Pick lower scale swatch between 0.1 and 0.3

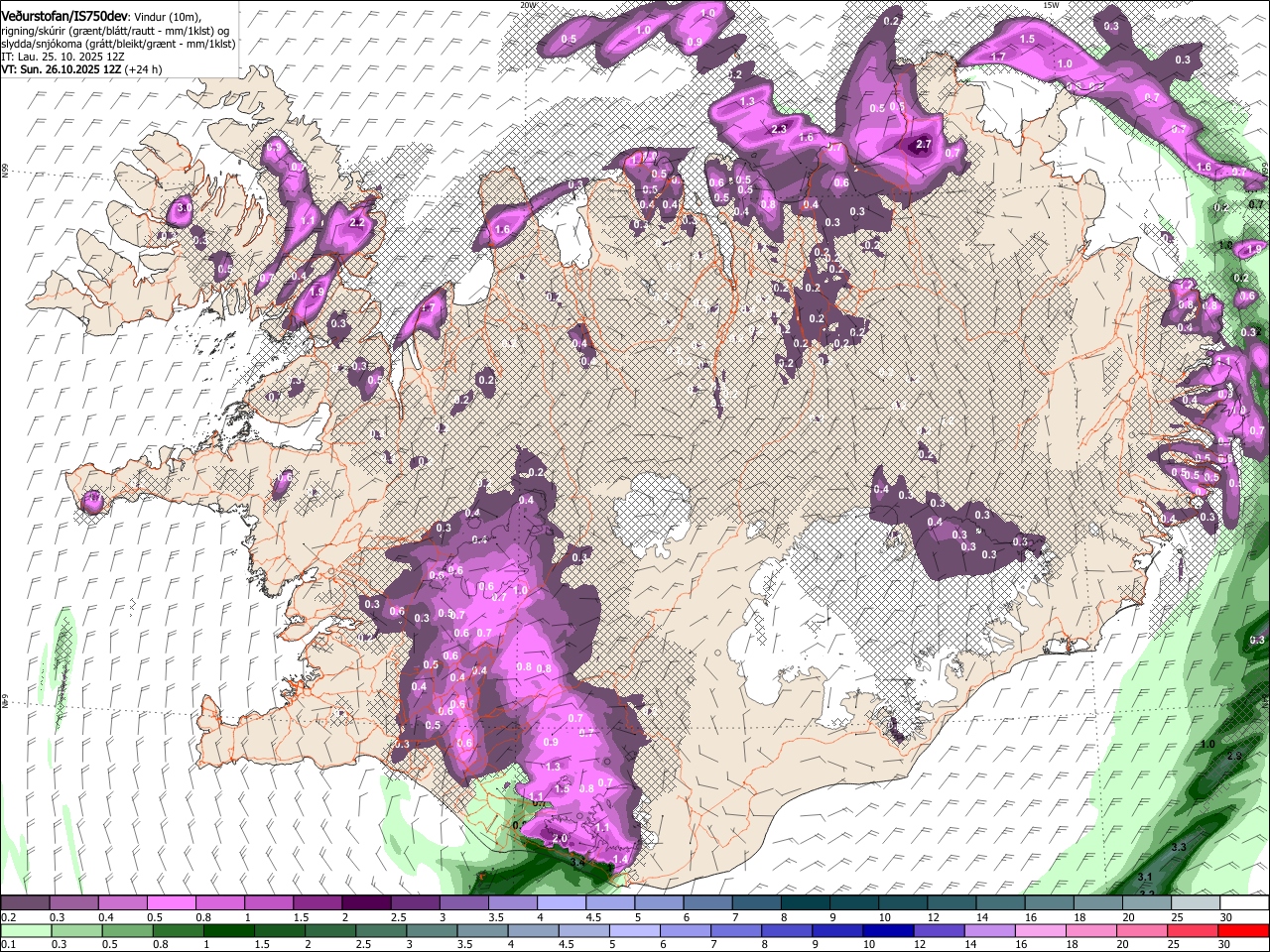click(26, 931)
